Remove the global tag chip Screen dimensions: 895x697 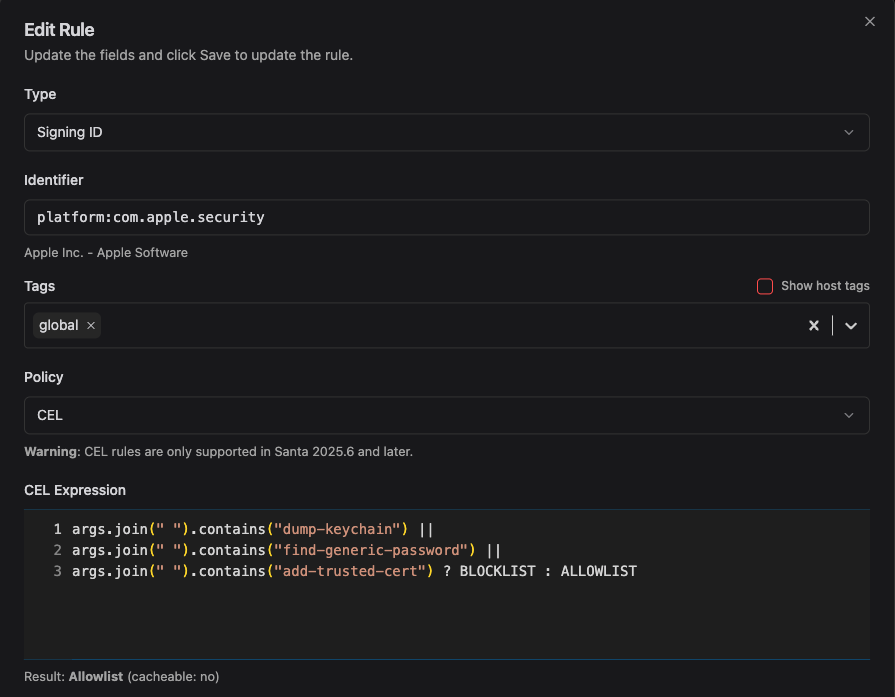(91, 326)
